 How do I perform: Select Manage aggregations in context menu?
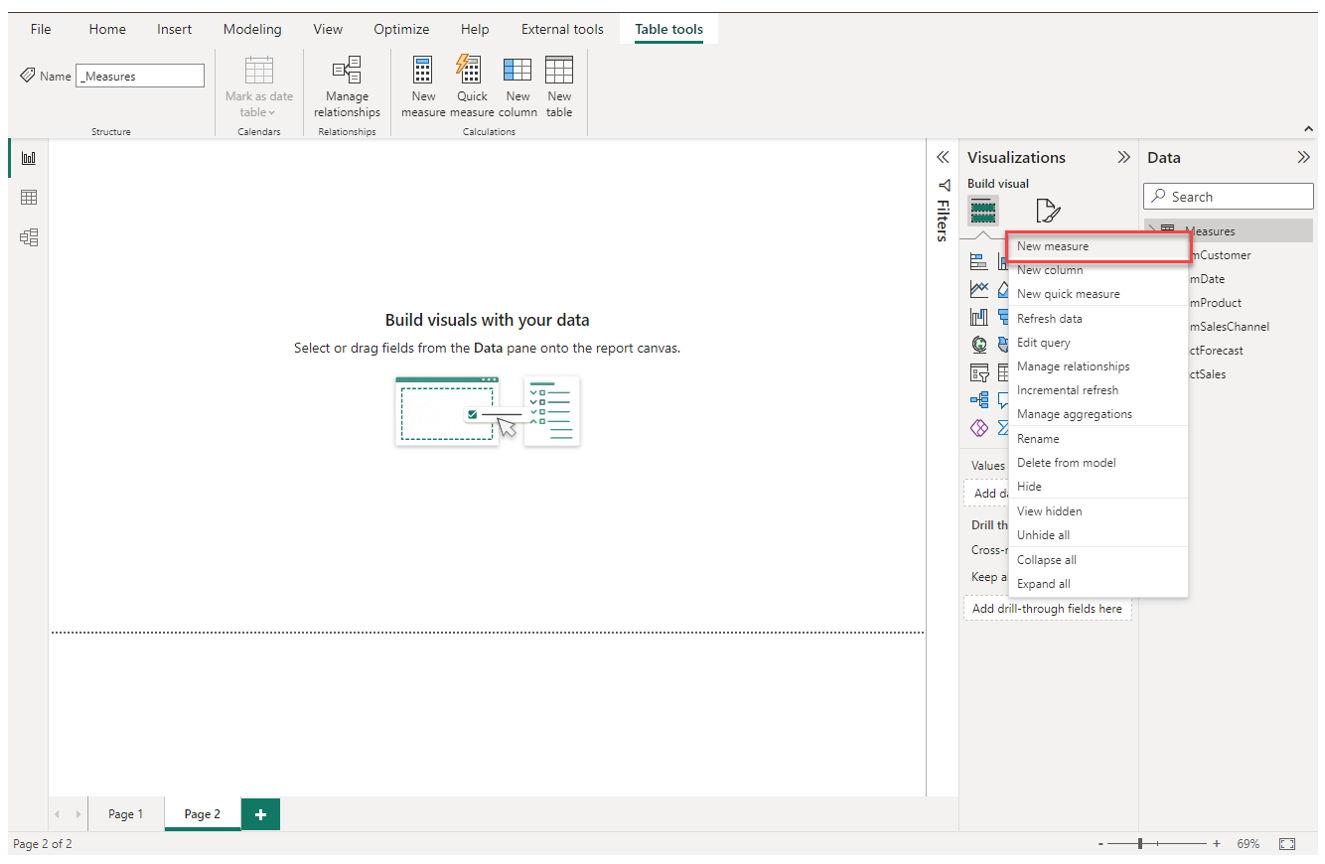coord(1074,414)
